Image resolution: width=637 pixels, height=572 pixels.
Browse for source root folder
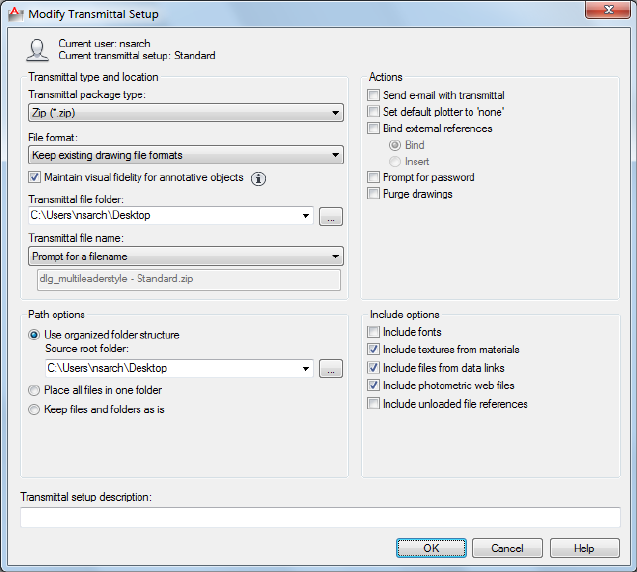332,369
